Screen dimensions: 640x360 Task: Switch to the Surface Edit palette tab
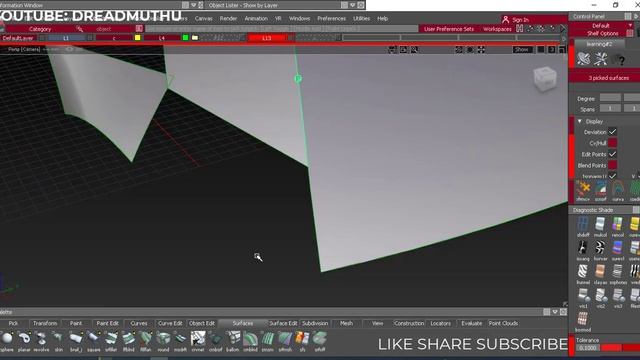tap(283, 323)
